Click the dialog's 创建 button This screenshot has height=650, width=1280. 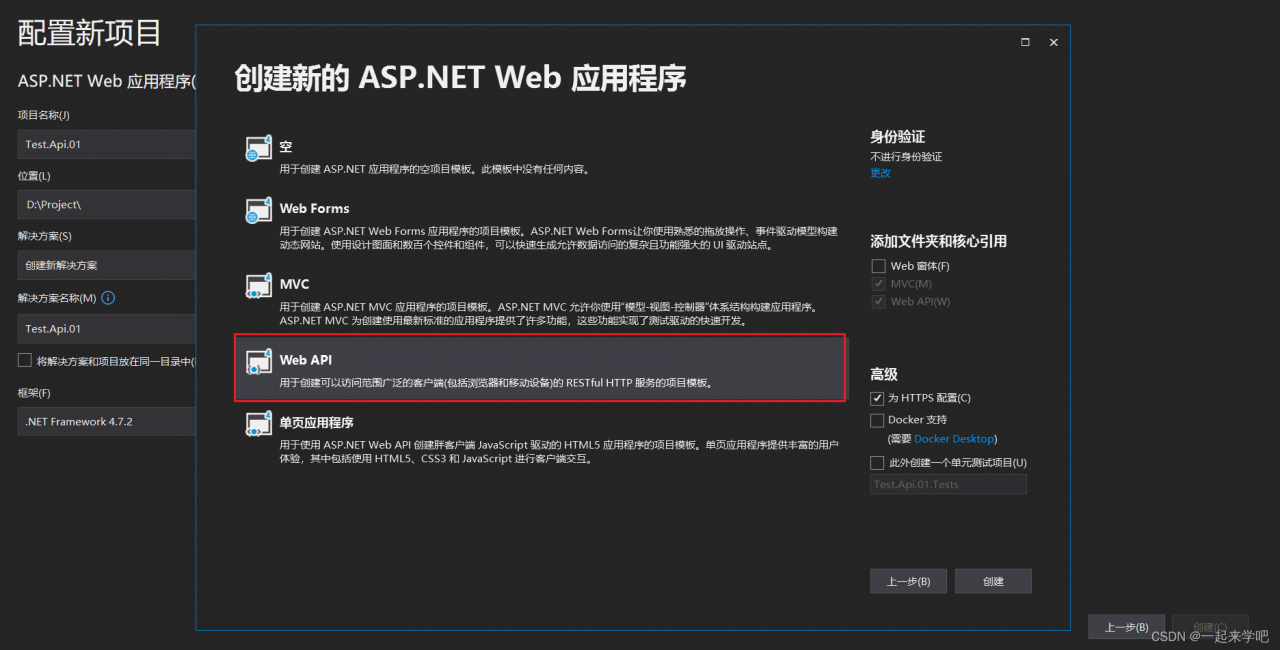coord(993,581)
